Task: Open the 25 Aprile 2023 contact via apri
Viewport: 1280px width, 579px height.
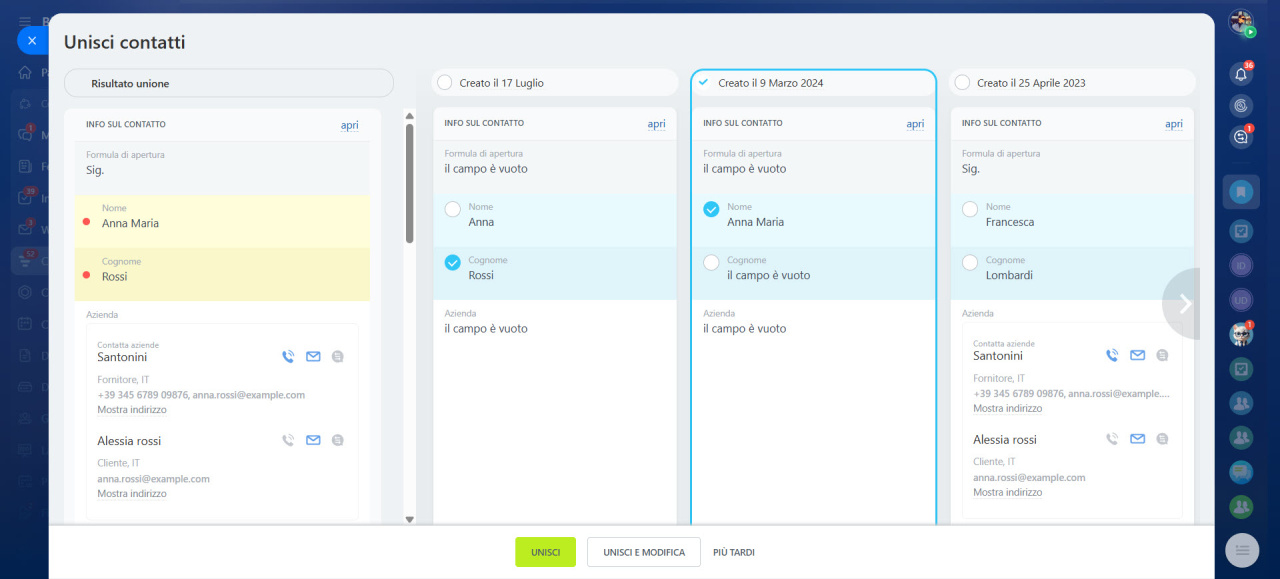Action: click(1174, 124)
